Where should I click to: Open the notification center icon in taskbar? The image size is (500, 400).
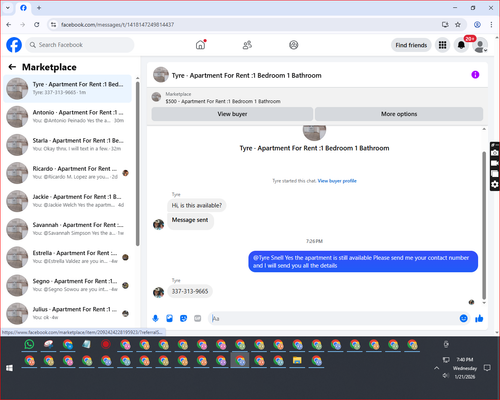[x=487, y=368]
